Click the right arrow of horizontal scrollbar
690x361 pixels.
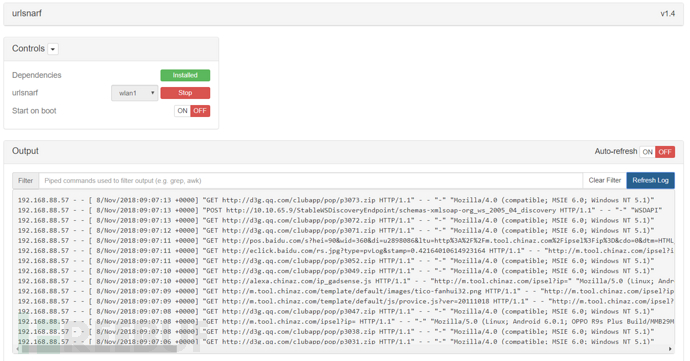tap(670, 349)
